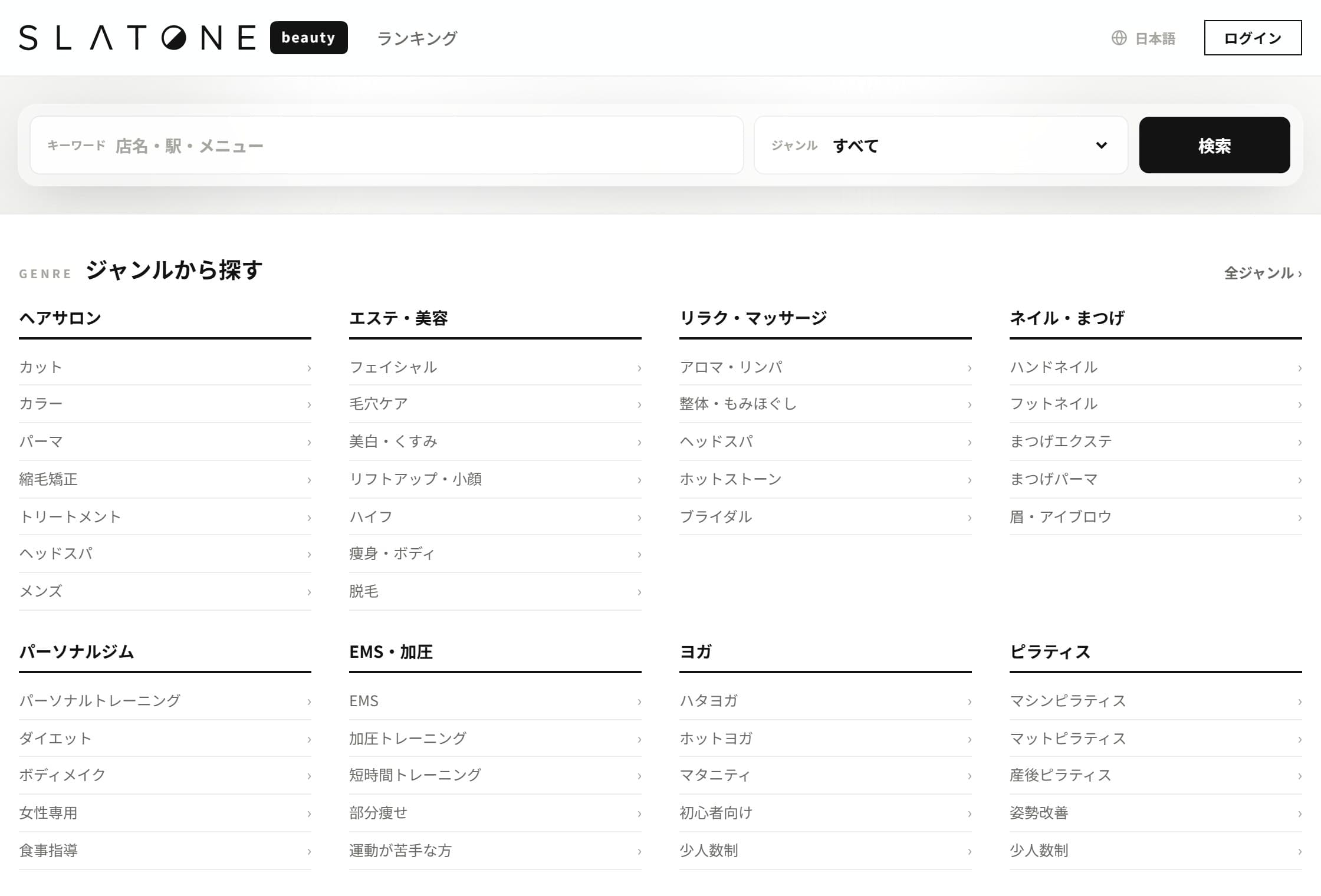
Task: Select 短時間トレーニング genre
Action: point(495,775)
